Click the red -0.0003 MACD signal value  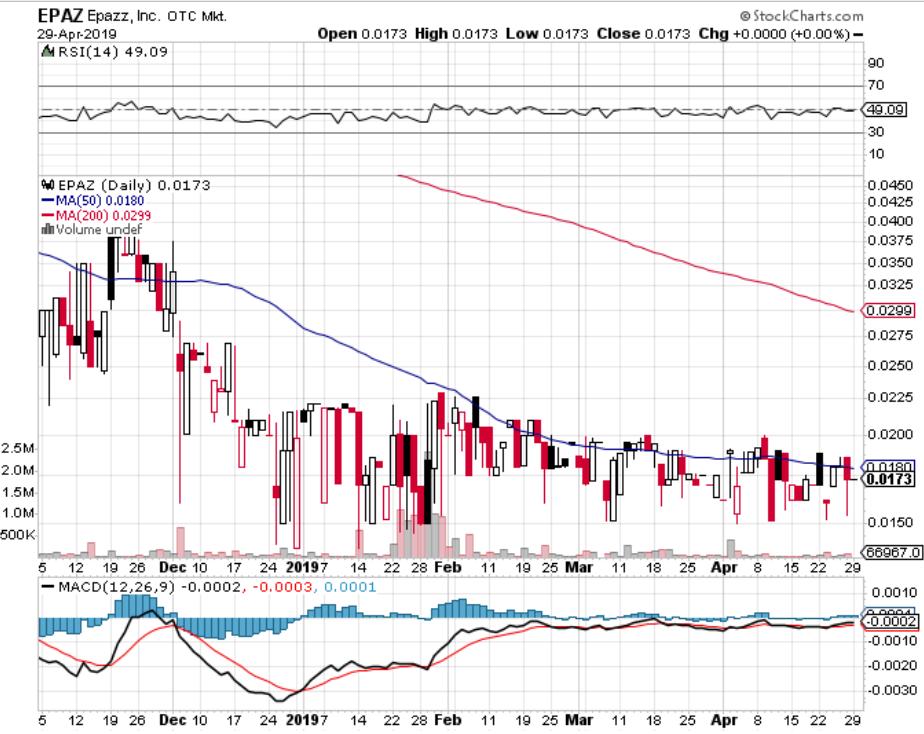[x=282, y=587]
